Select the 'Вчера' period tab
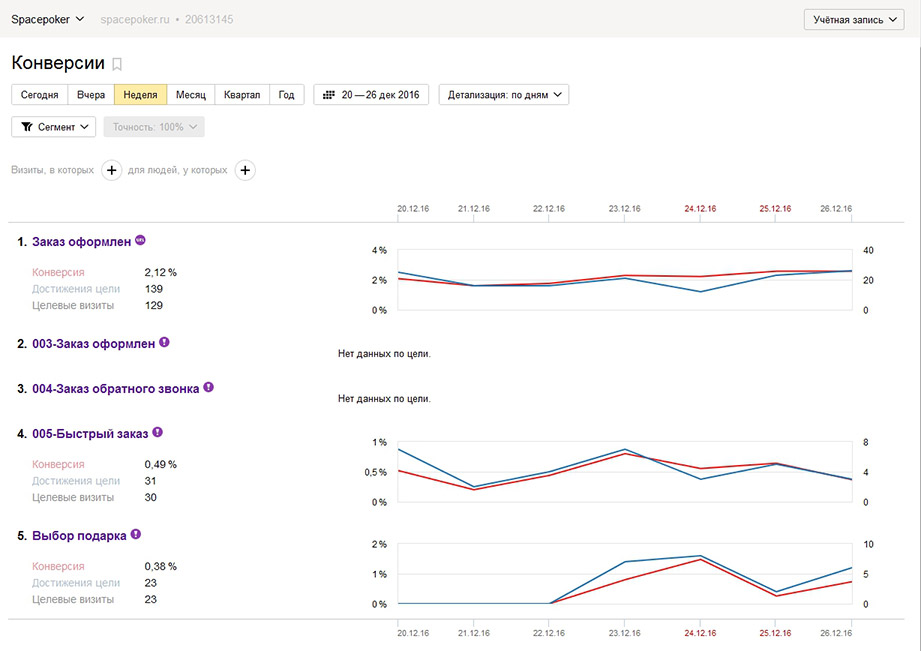This screenshot has width=921, height=651. click(x=91, y=95)
